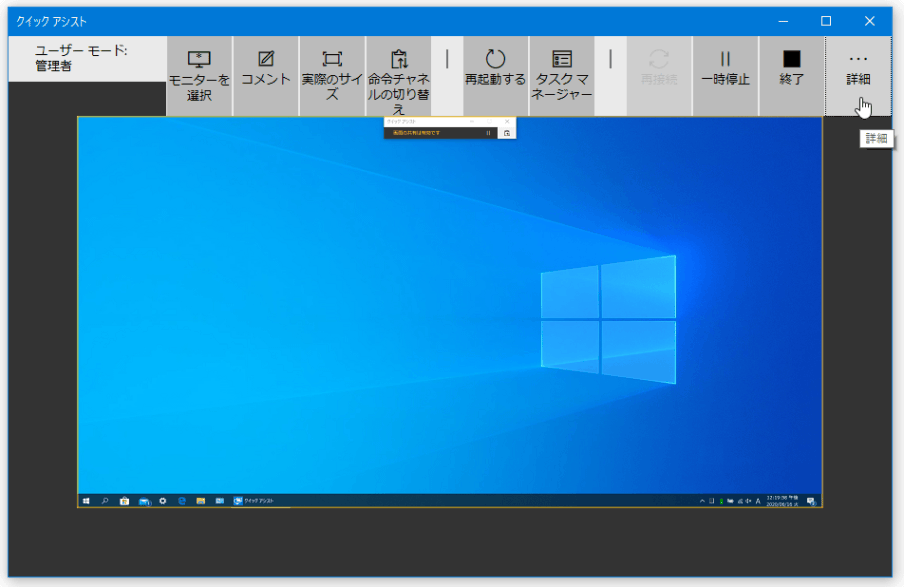This screenshot has width=904, height=587.
Task: Toggle 命令チャネルの切り替え instruction channel
Action: [398, 76]
